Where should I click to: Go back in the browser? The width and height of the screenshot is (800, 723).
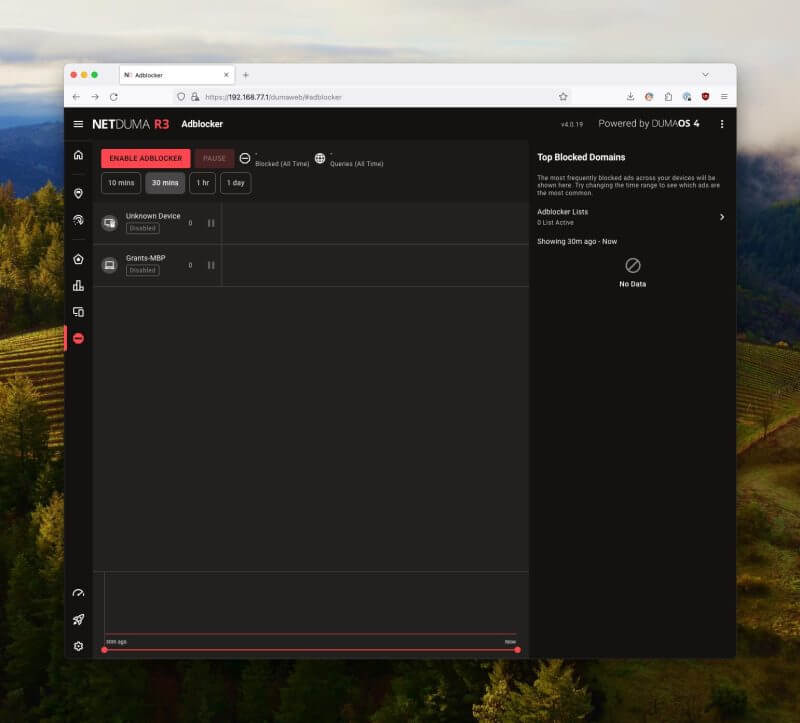[76, 97]
